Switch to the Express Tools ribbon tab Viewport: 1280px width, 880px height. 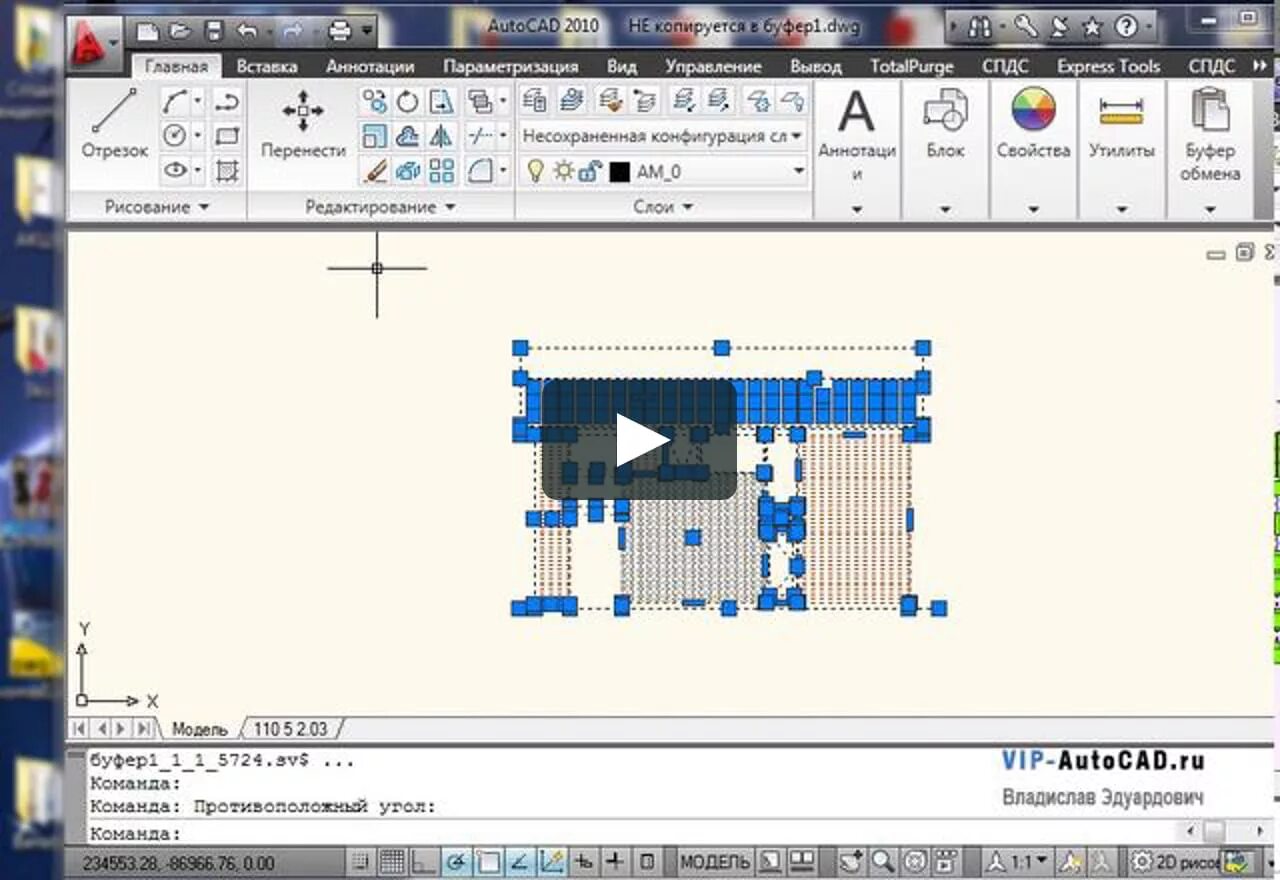point(1109,67)
